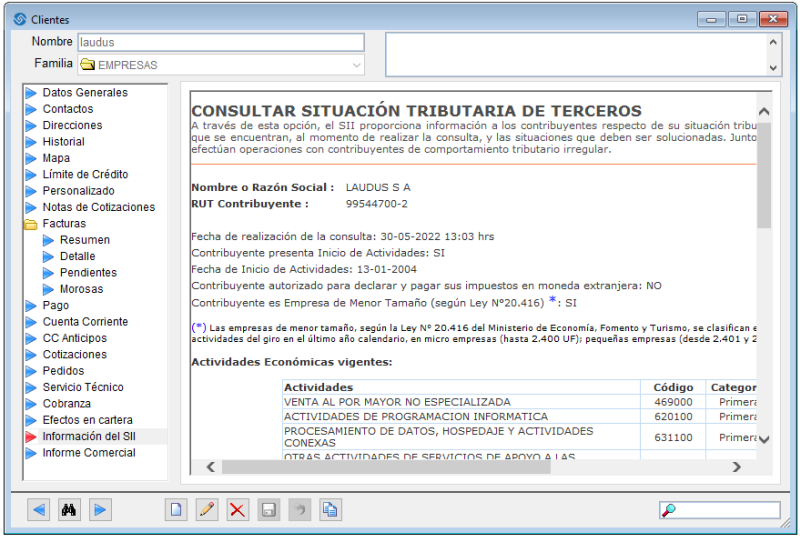
Task: Click the magnifier in the search box
Action: click(x=668, y=510)
